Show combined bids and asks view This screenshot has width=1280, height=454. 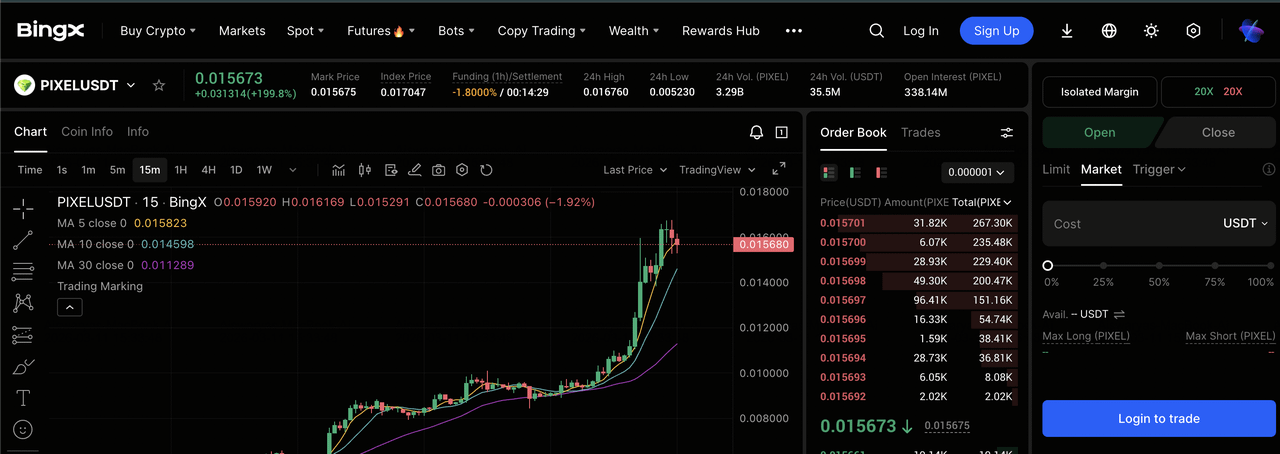point(829,172)
